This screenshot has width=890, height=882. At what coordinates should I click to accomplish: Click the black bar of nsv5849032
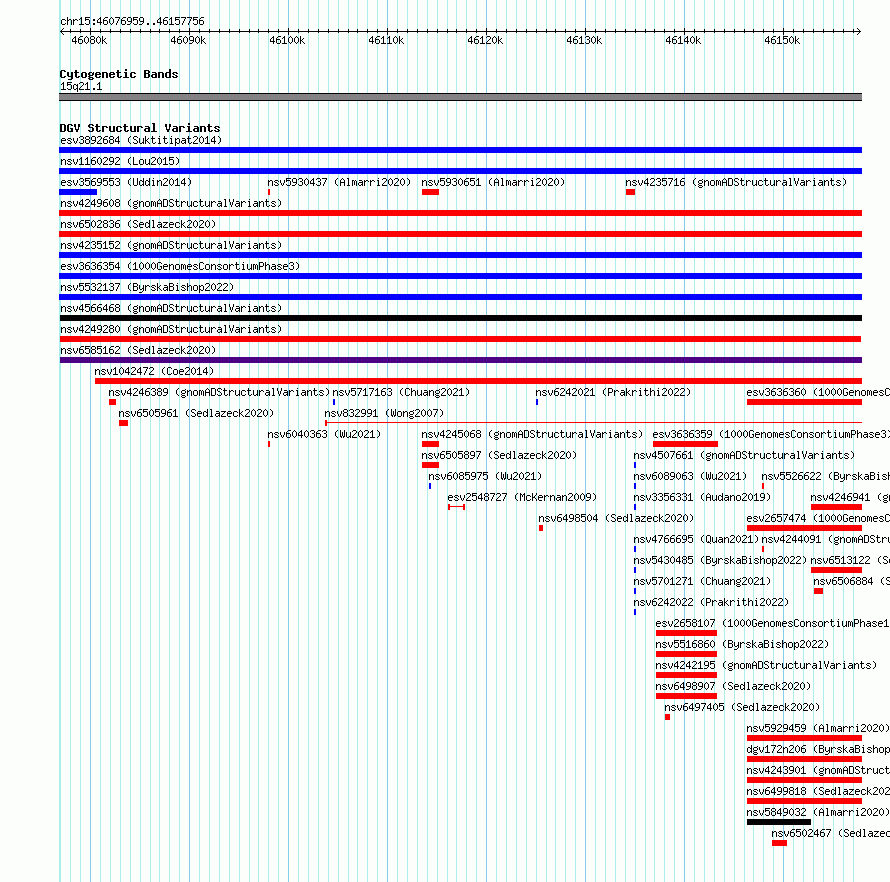pos(779,822)
